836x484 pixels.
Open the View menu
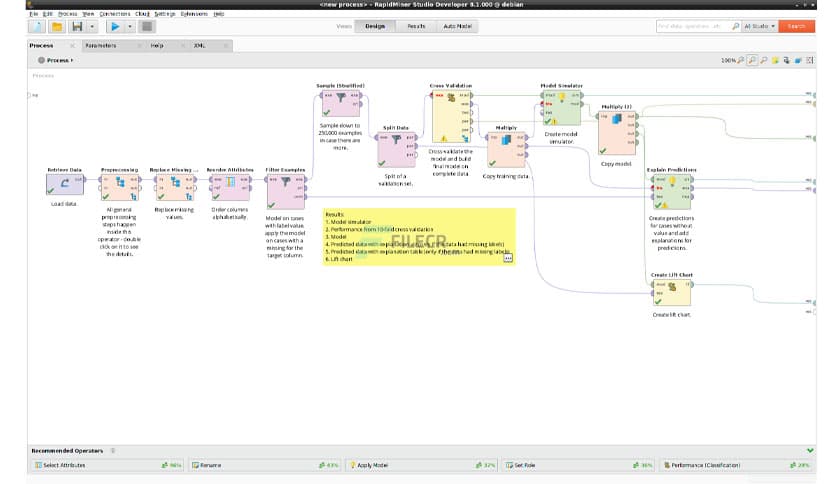click(88, 14)
